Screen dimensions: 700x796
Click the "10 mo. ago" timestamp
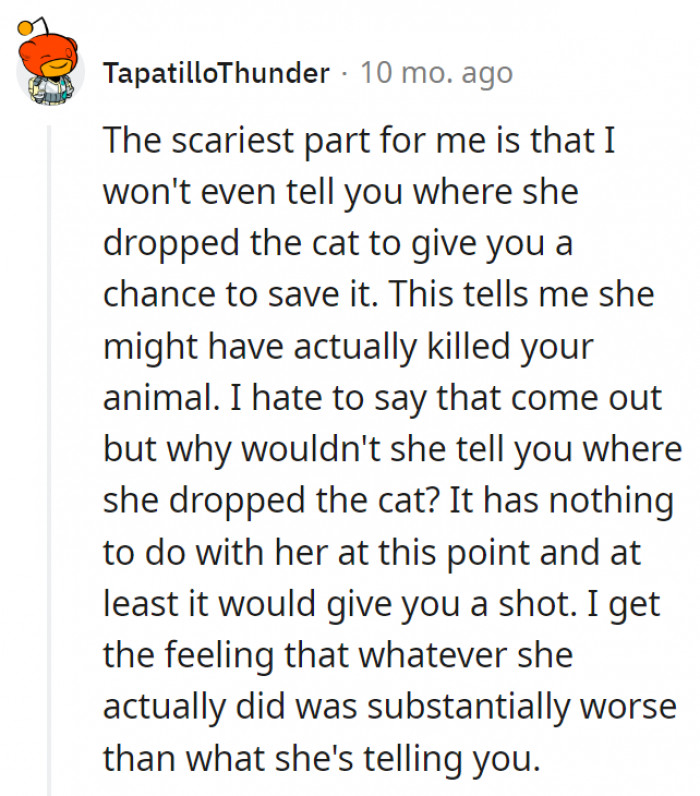(435, 73)
